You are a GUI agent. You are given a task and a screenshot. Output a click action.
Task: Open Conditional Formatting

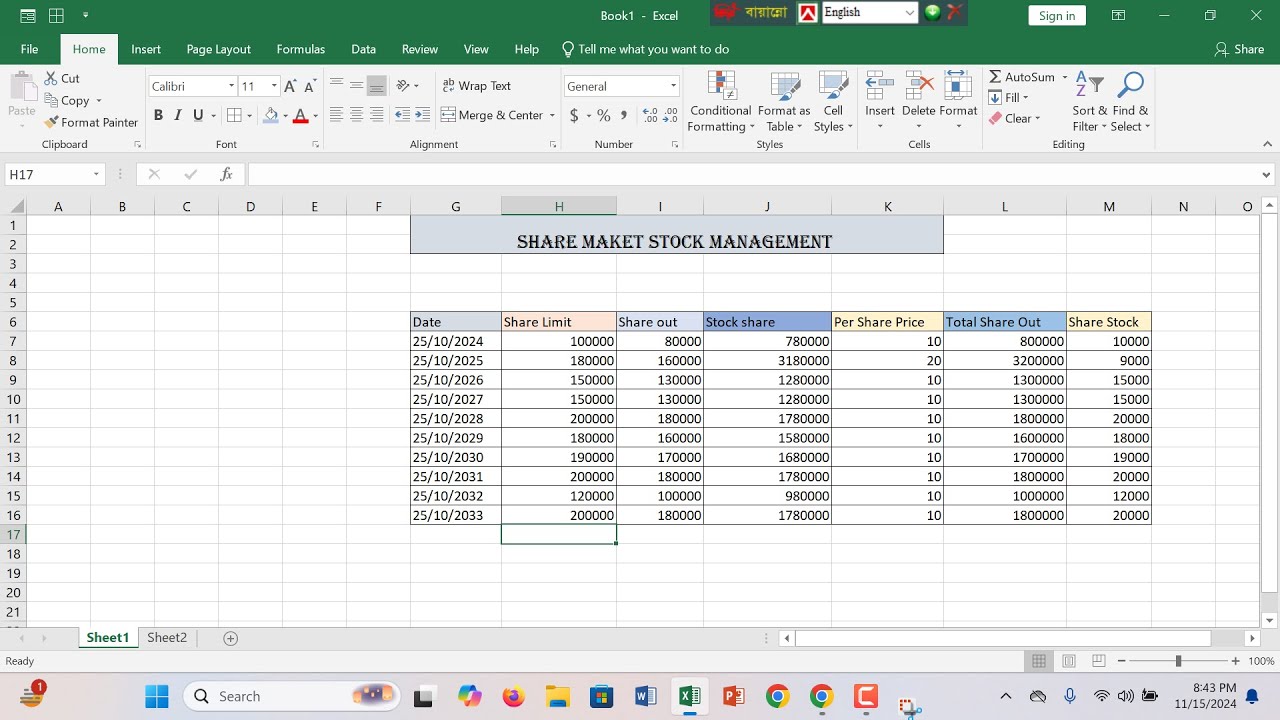tap(720, 102)
